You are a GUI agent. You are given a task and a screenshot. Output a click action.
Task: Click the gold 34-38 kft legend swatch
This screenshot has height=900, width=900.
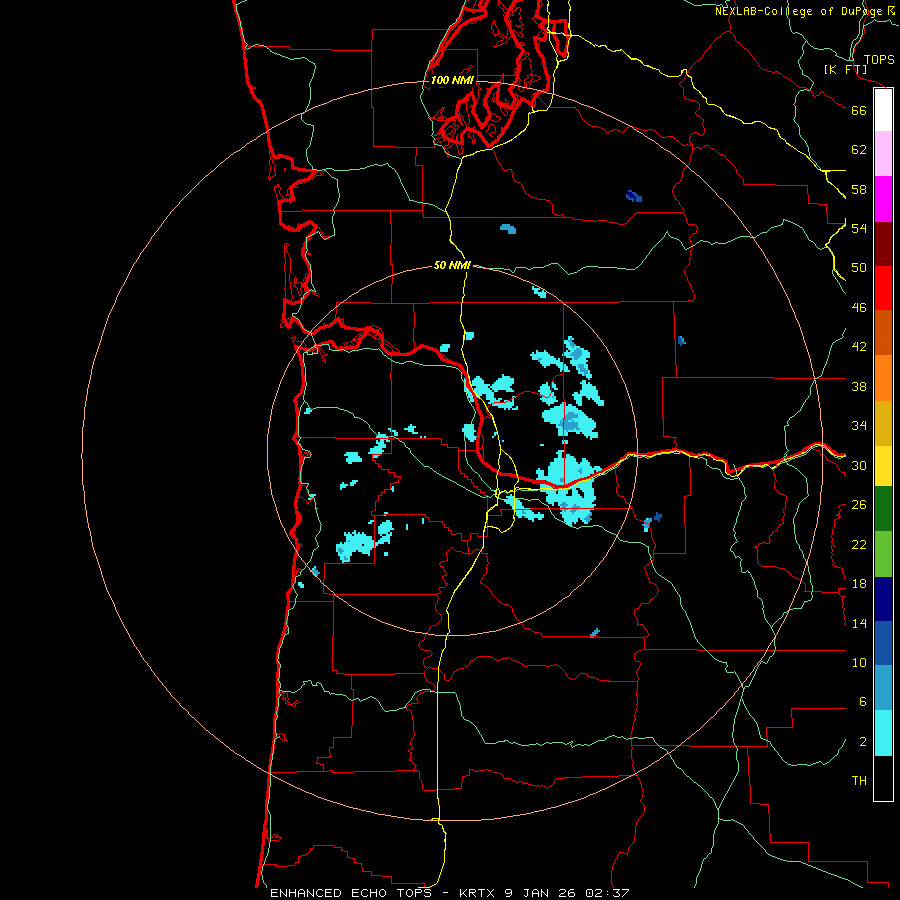(x=883, y=423)
